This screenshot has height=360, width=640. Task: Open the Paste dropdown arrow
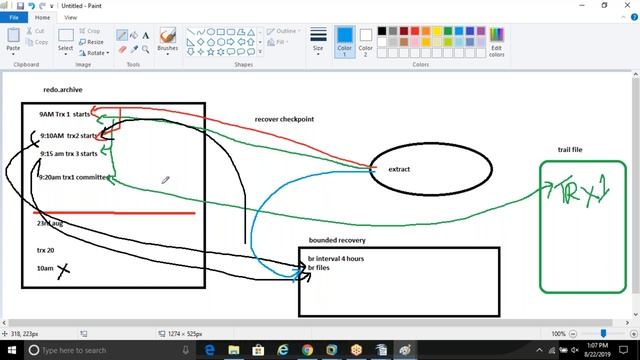pyautogui.click(x=13, y=54)
